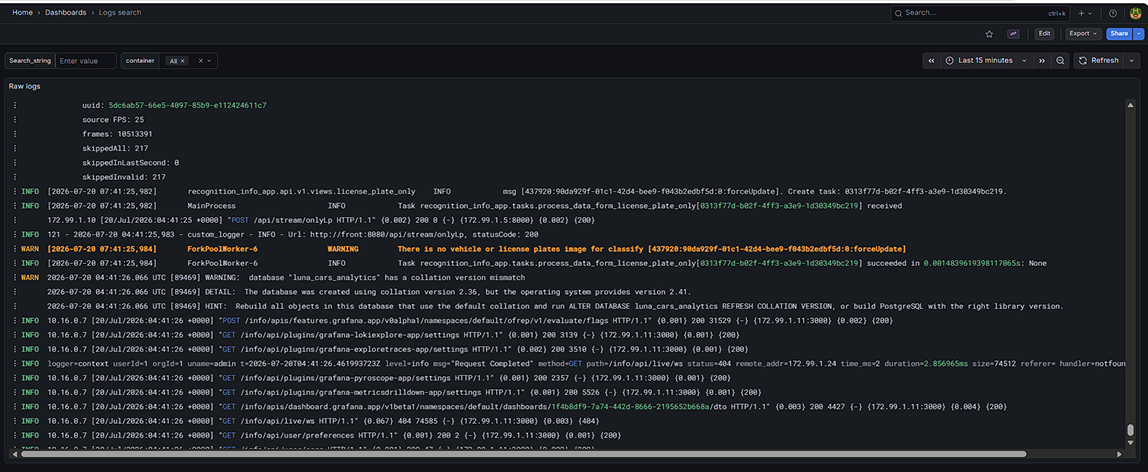Click uuid value '5dc6ab57-66e5-4097-85b9-e112424611c7'
This screenshot has width=1148, height=472.
[187, 105]
